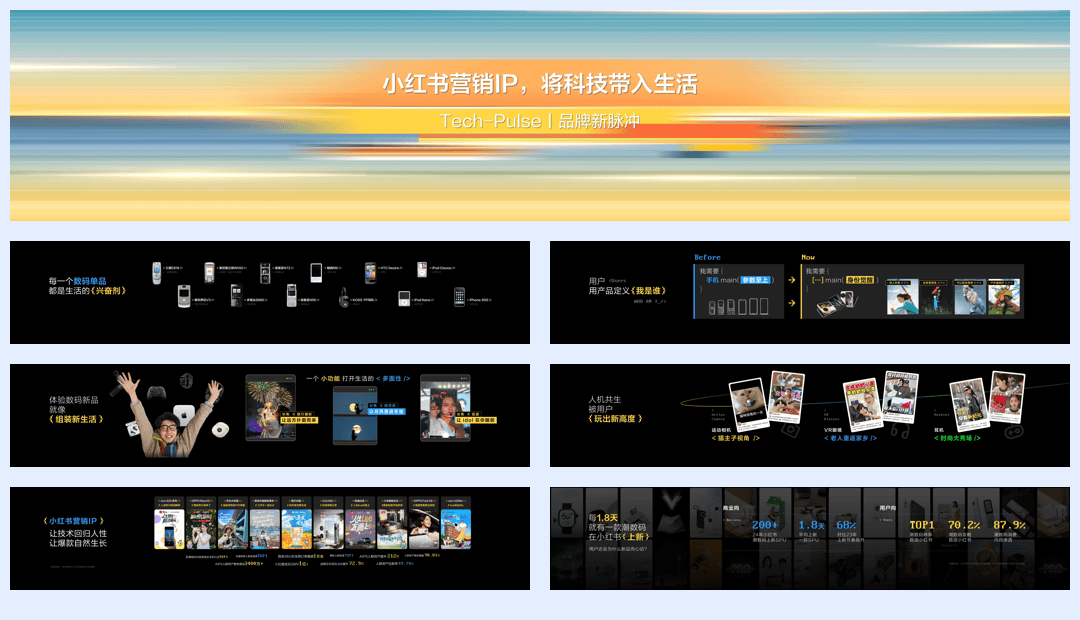Click the row of phone outline icons under Before
The width and height of the screenshot is (1080, 620).
click(738, 307)
